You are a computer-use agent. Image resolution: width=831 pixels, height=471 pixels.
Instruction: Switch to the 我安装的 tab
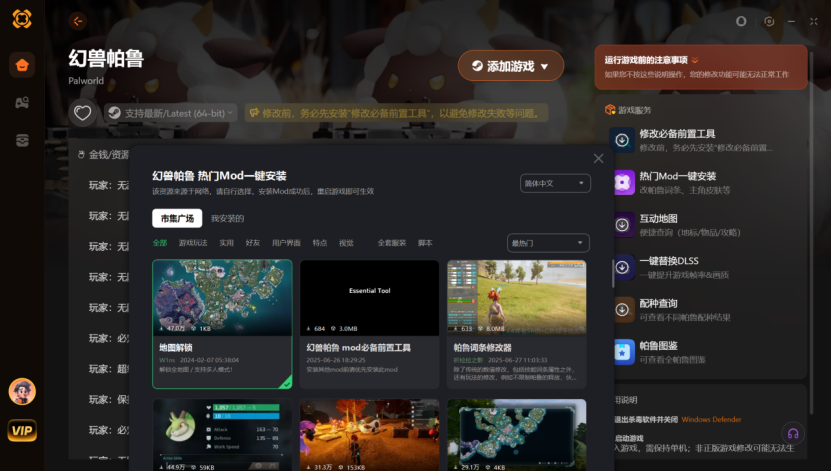tap(227, 218)
